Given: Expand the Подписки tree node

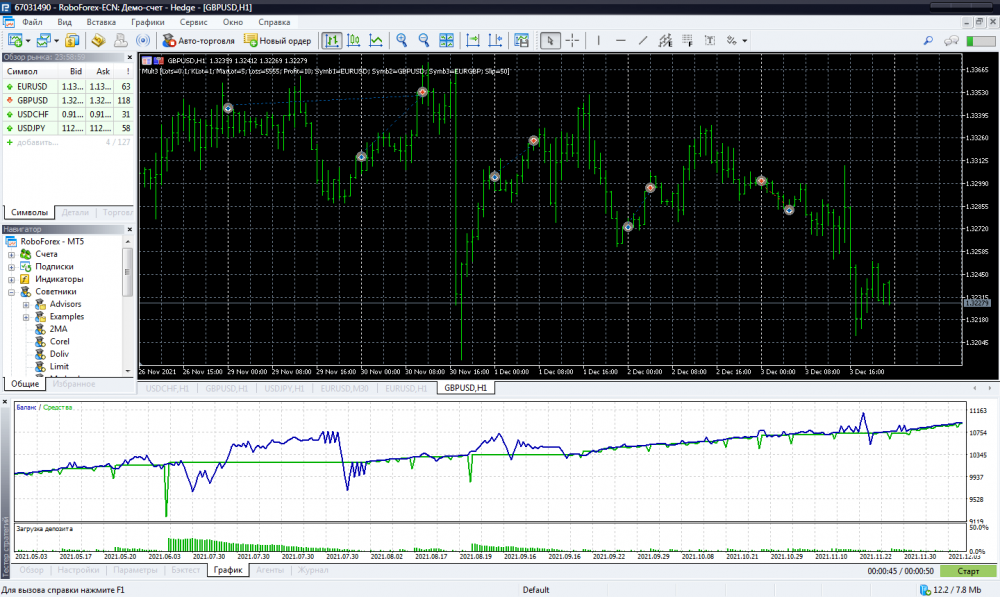Looking at the screenshot, I should pos(11,267).
